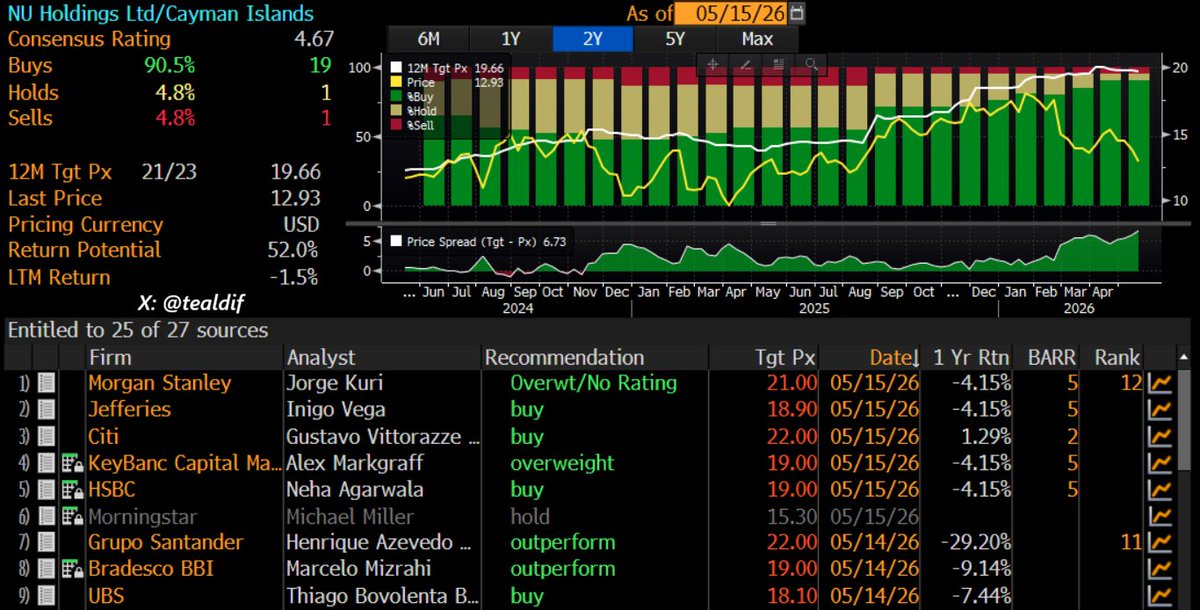Open HSBC research document icon
This screenshot has height=610, width=1200.
pos(46,489)
